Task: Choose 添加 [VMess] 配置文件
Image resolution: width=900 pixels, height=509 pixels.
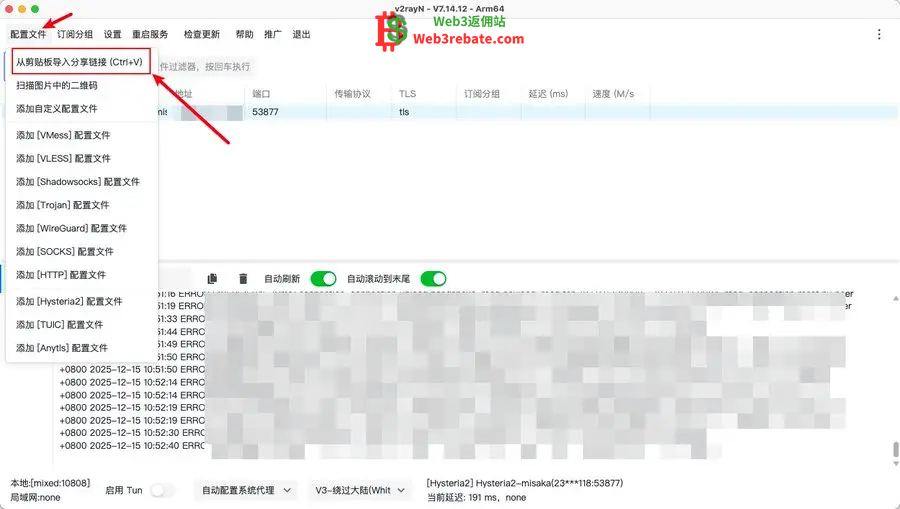Action: [82, 135]
